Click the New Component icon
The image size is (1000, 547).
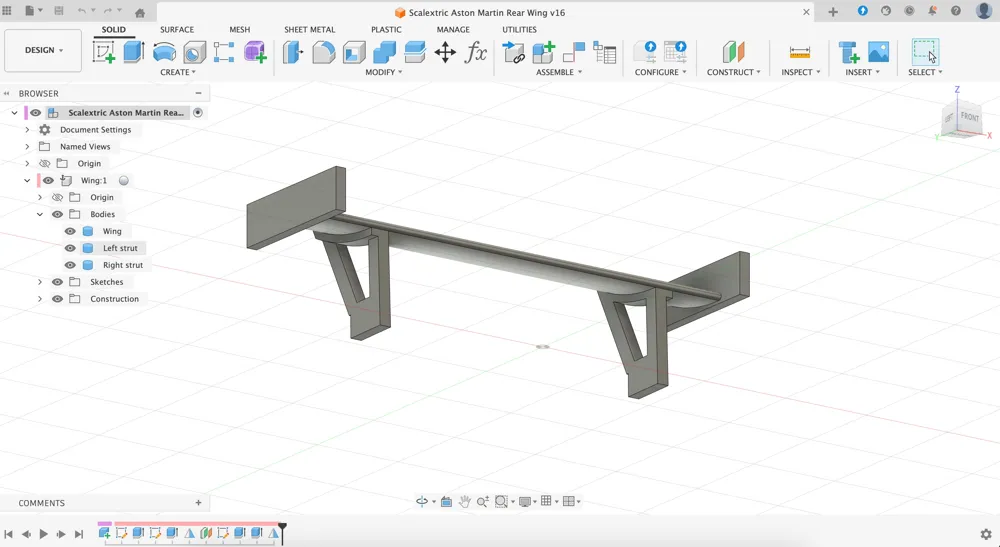click(543, 52)
